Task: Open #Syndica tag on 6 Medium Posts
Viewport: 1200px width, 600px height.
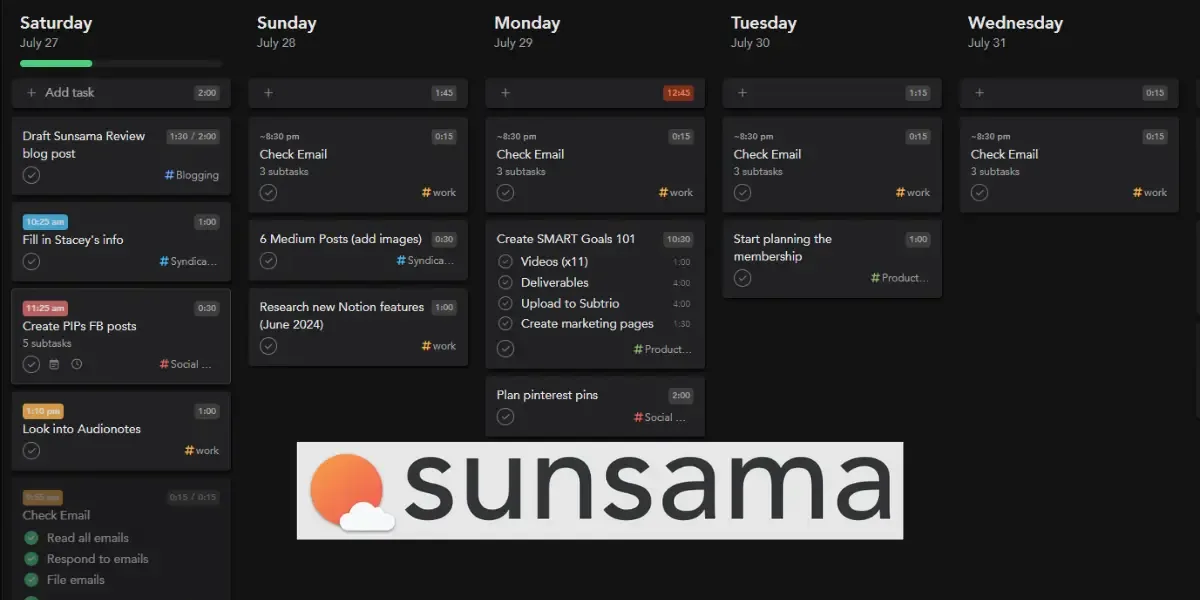Action: pos(425,261)
